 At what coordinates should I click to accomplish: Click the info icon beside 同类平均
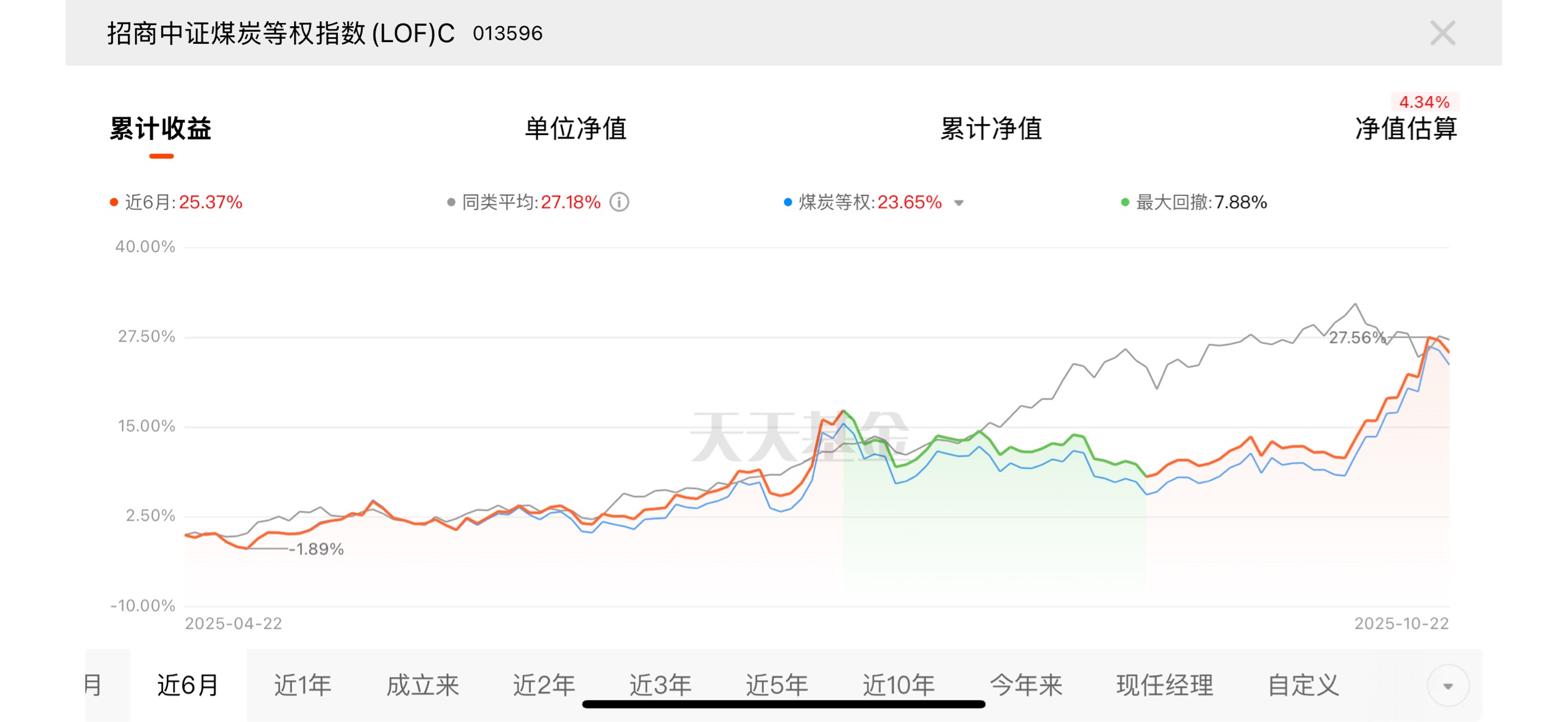pos(619,202)
